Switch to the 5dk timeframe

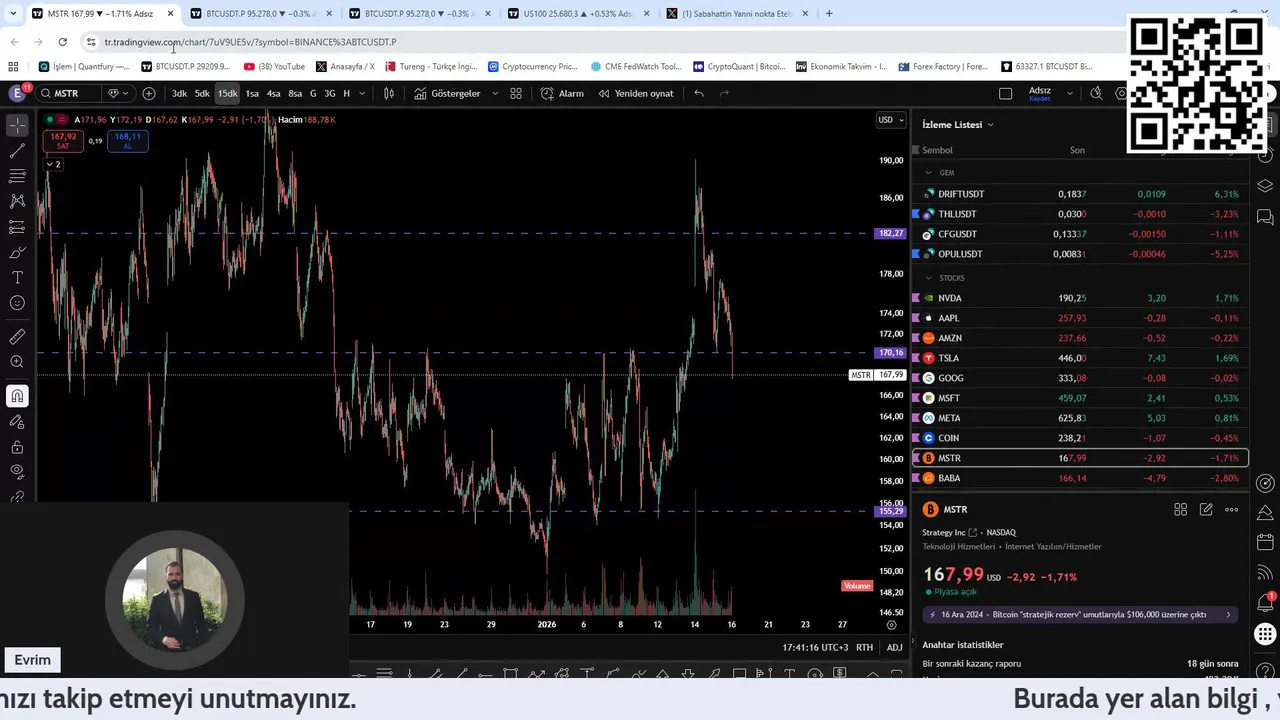[202, 93]
